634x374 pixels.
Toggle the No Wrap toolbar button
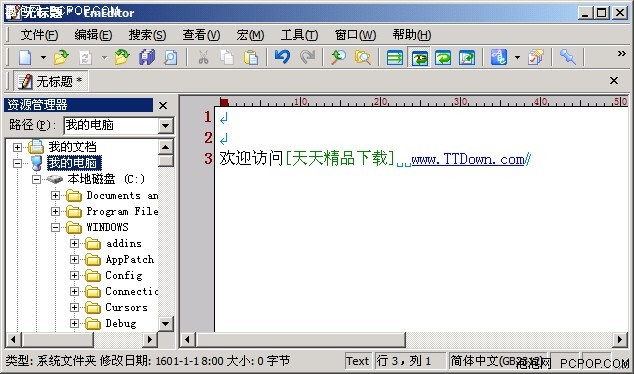(x=395, y=57)
